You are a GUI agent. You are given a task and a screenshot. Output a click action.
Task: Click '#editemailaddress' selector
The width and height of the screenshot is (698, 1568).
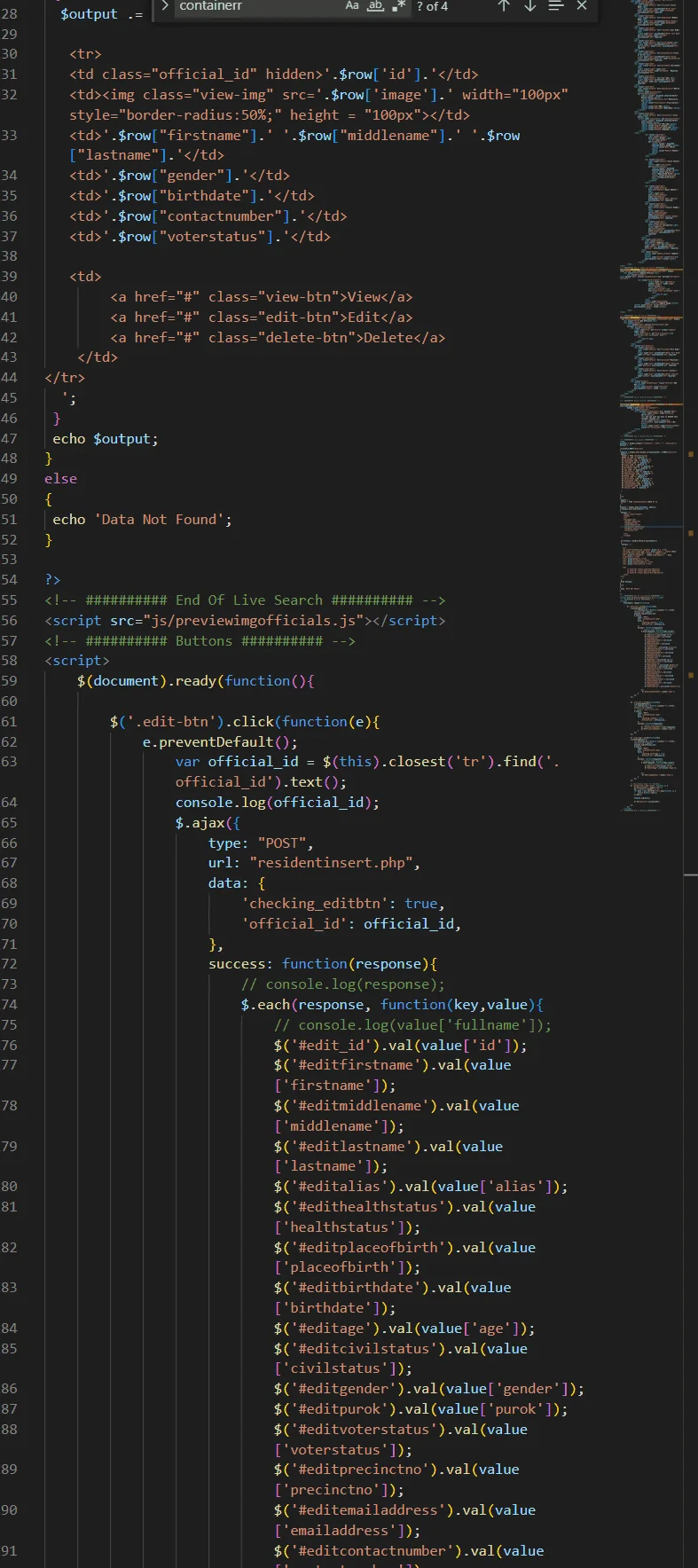[x=373, y=1510]
